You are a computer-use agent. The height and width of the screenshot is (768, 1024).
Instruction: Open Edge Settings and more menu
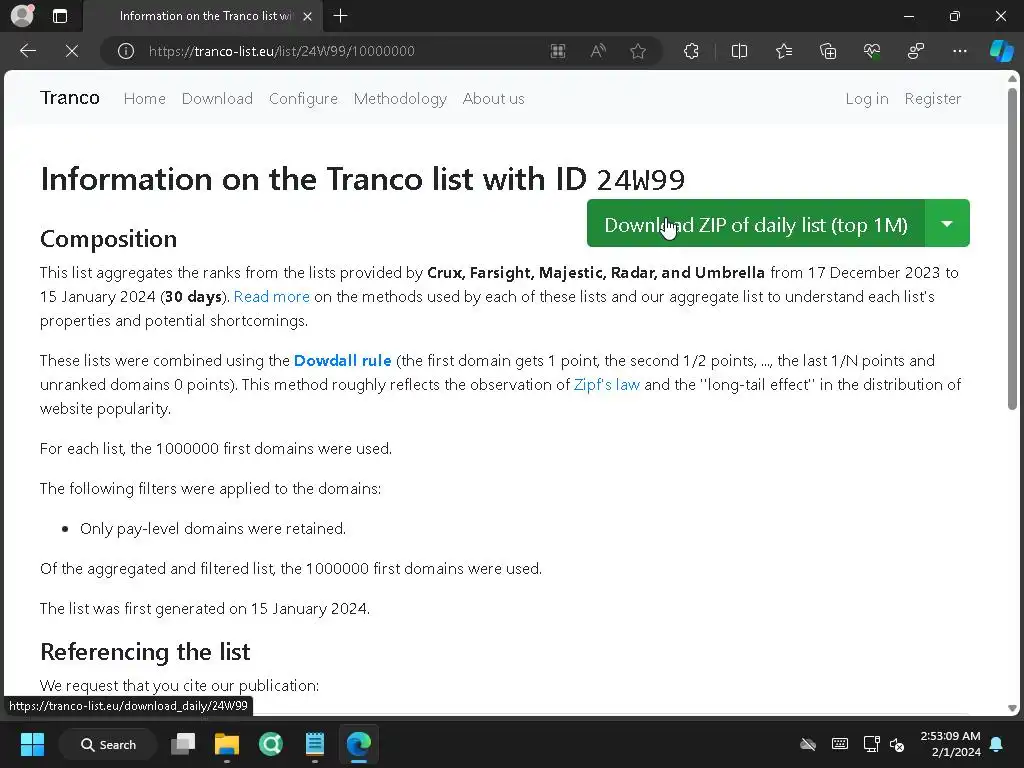(959, 51)
